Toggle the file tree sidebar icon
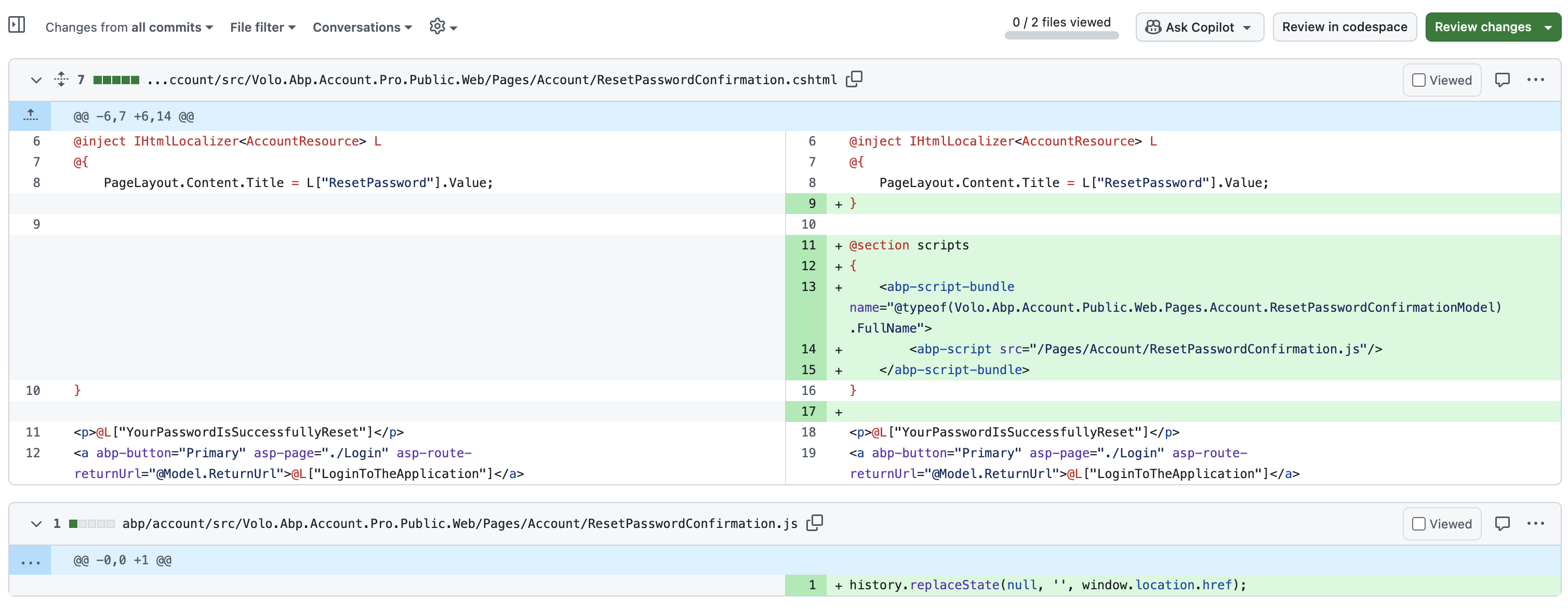The width and height of the screenshot is (1568, 609). pos(17,25)
